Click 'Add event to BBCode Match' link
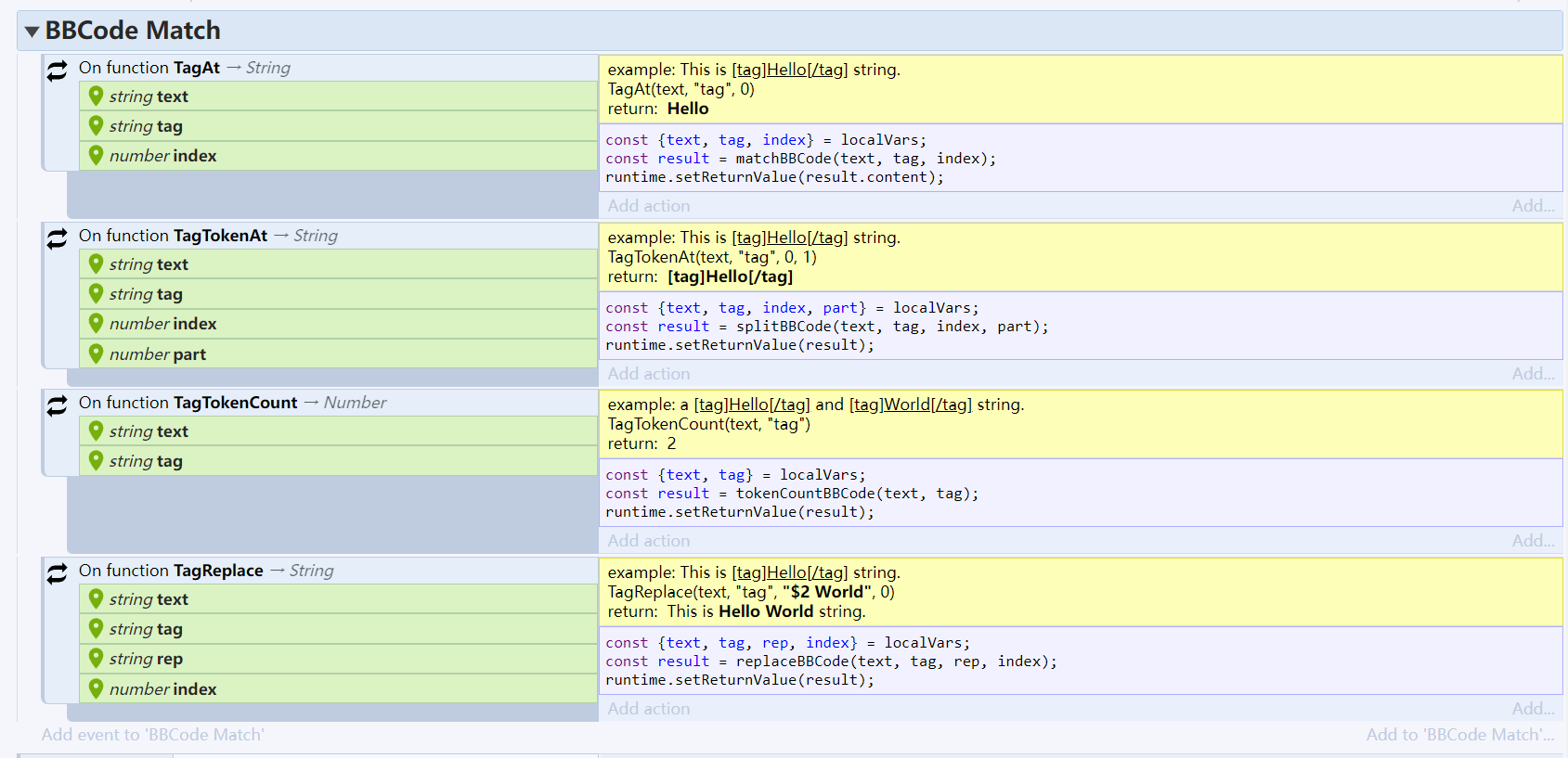 pyautogui.click(x=153, y=735)
